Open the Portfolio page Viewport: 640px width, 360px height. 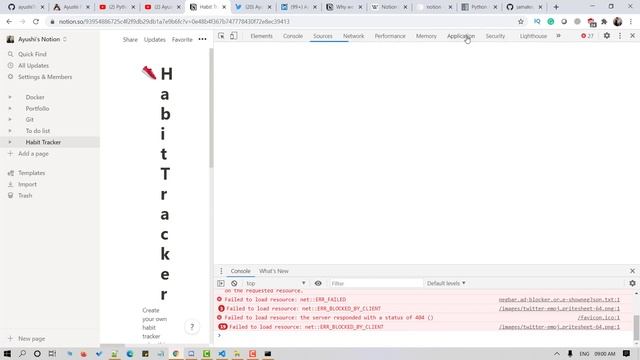[37, 109]
